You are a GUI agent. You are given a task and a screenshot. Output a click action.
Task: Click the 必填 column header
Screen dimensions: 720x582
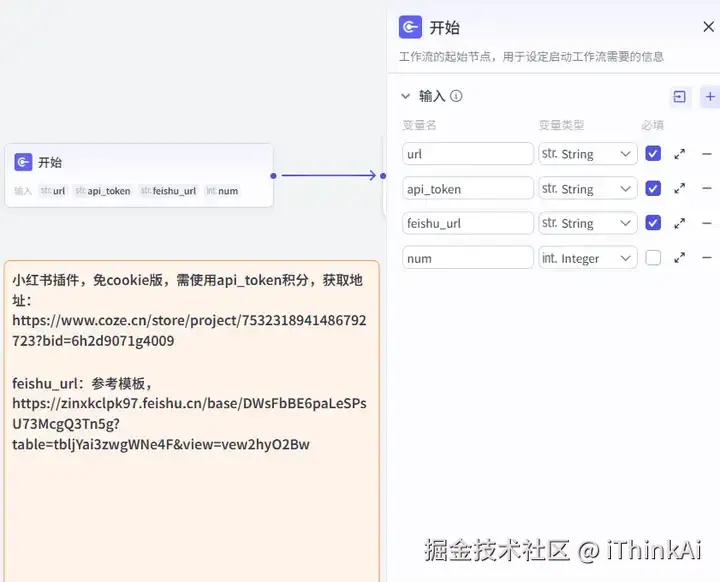(x=652, y=125)
